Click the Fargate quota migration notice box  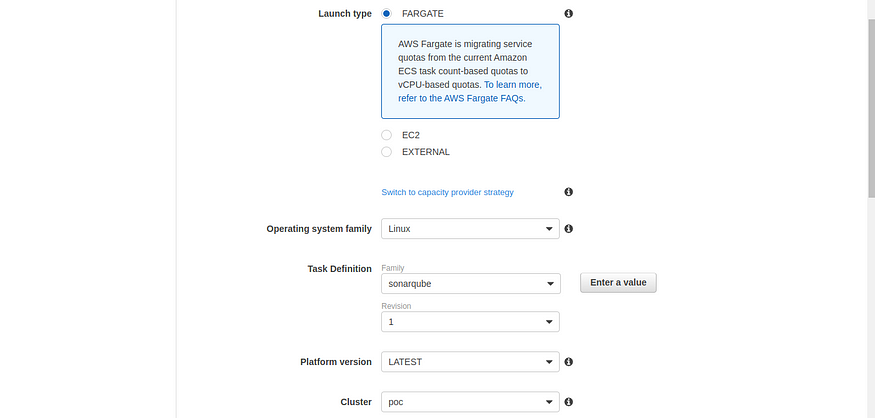click(x=470, y=71)
